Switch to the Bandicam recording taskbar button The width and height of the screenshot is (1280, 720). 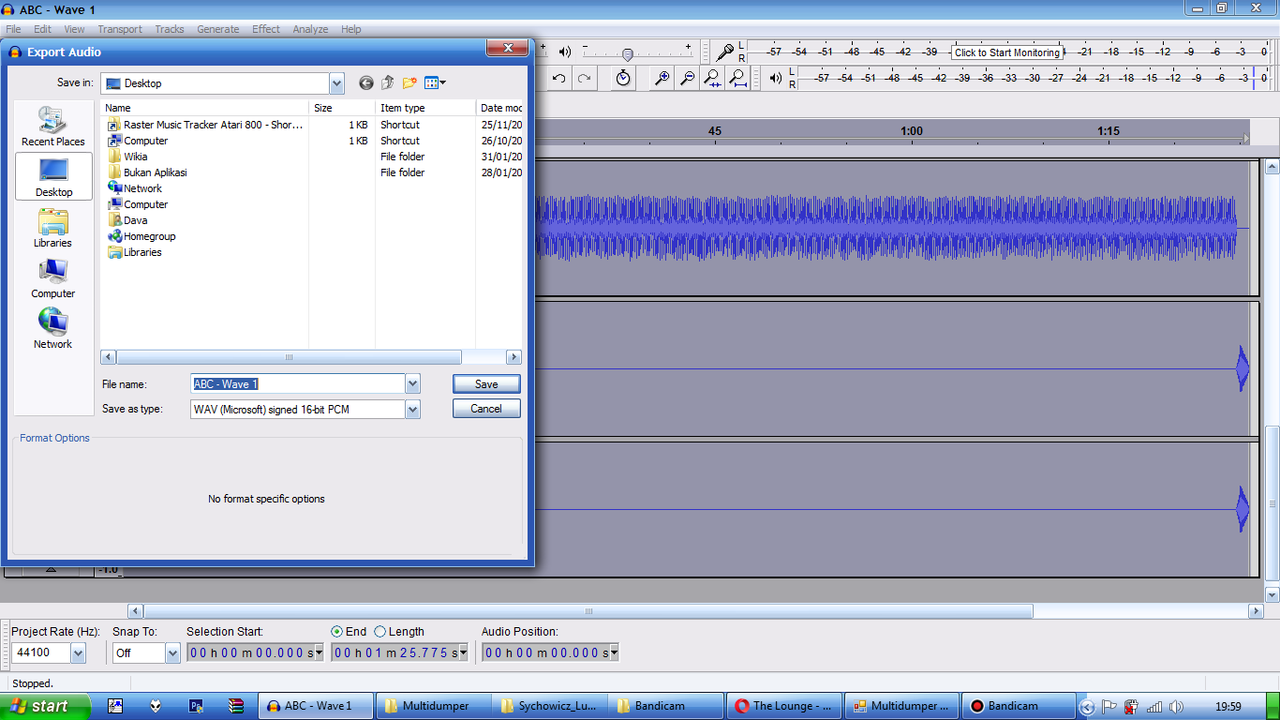coord(1020,706)
